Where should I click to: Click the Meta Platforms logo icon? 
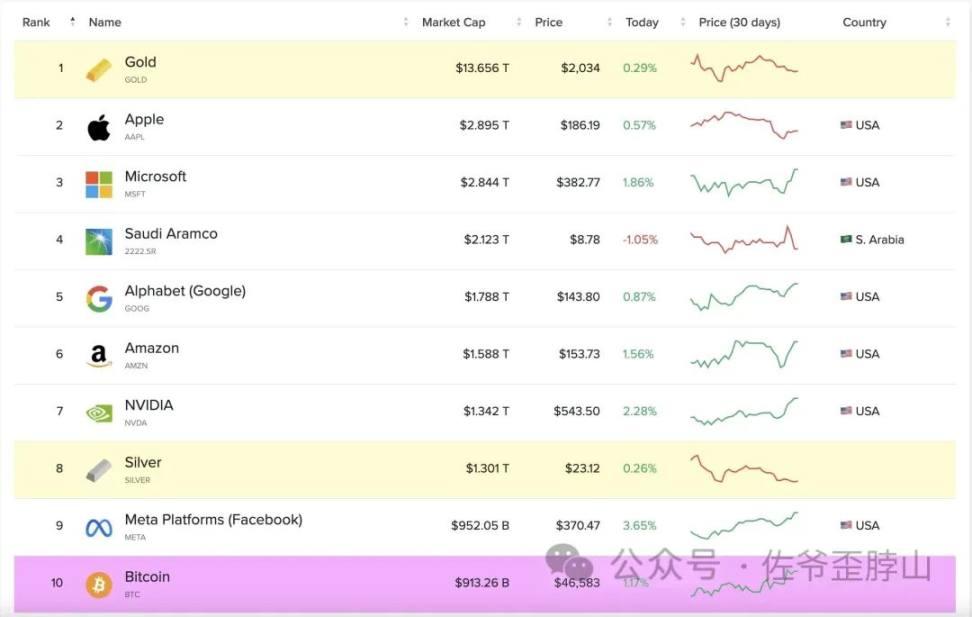click(x=99, y=527)
